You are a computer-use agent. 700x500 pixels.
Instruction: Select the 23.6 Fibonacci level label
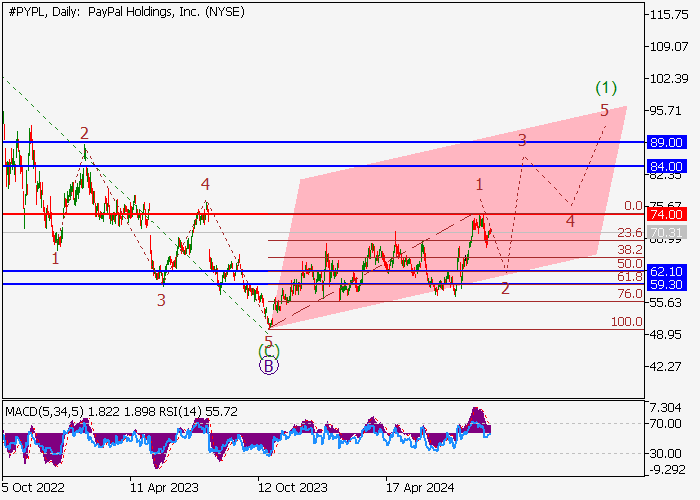pyautogui.click(x=628, y=232)
